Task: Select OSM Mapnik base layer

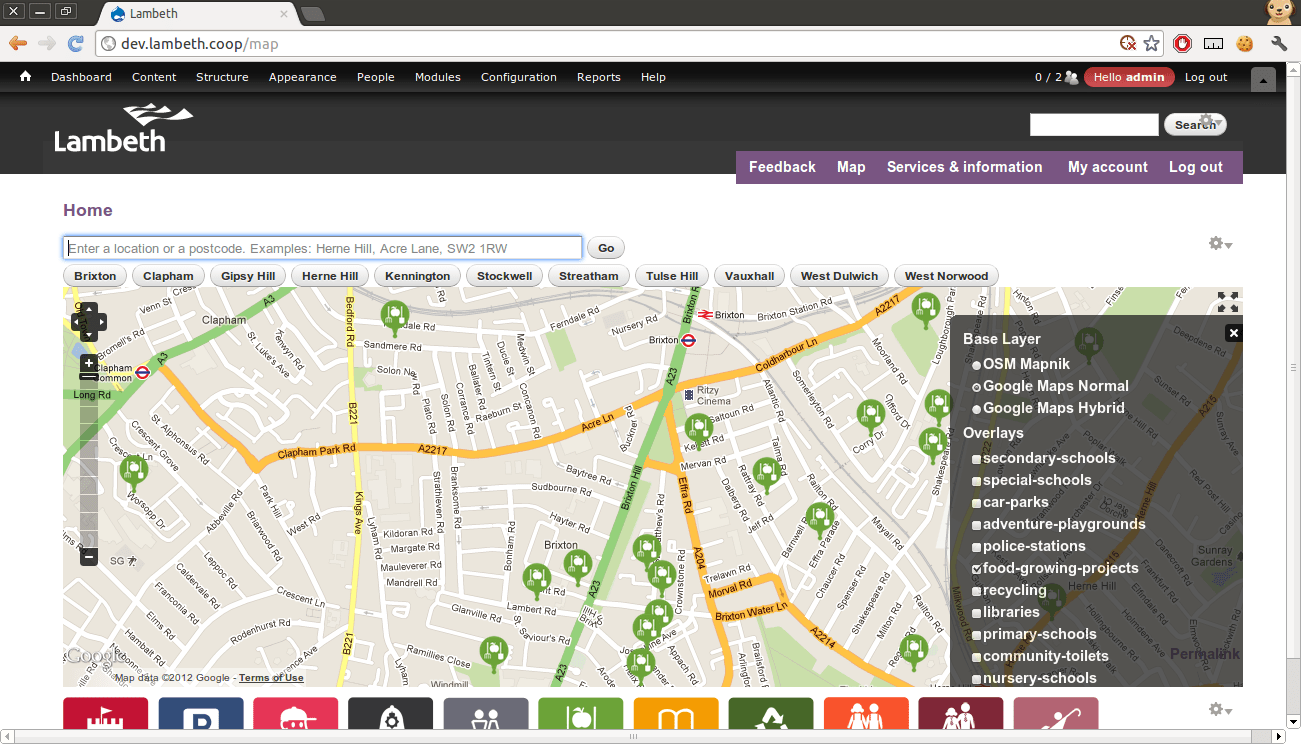Action: (x=977, y=365)
